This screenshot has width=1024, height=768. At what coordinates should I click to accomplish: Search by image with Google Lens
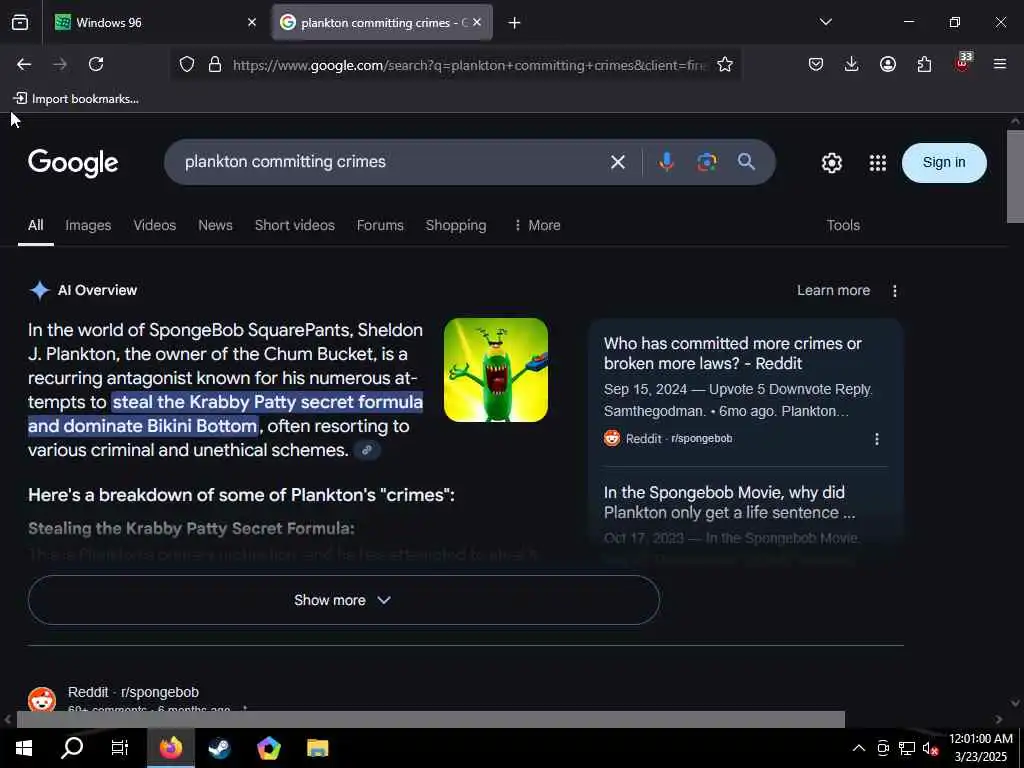point(707,162)
